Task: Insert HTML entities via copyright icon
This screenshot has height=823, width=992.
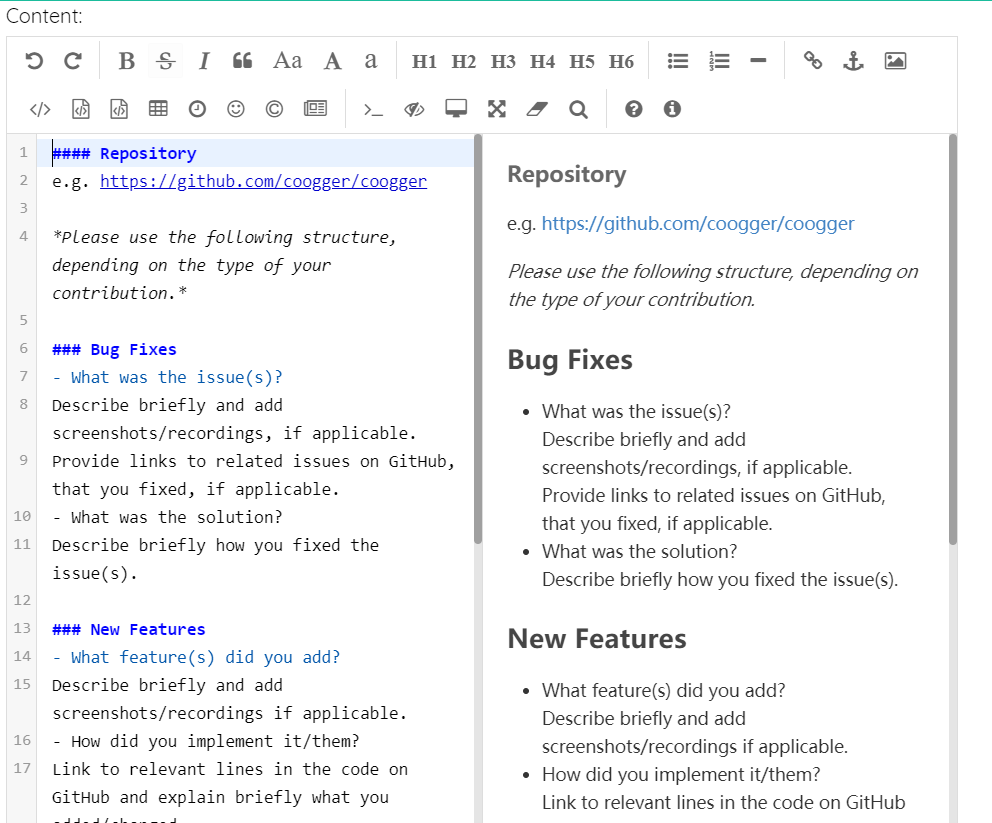Action: 275,109
